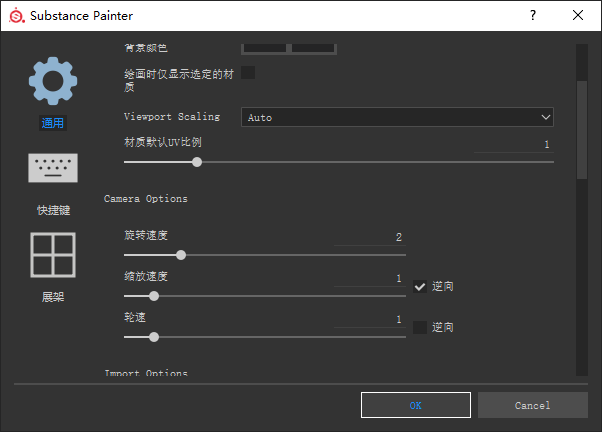Click the Cancel button

(x=532, y=405)
